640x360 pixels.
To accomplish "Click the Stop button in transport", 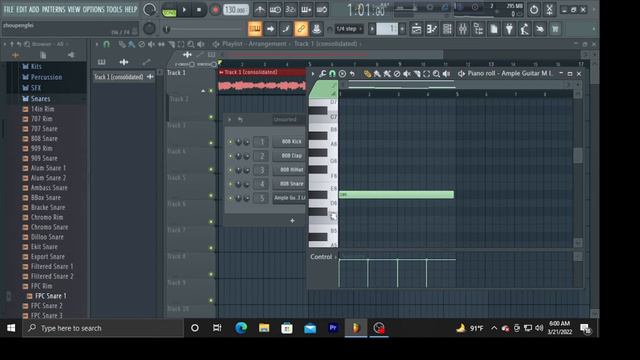I will (199, 10).
